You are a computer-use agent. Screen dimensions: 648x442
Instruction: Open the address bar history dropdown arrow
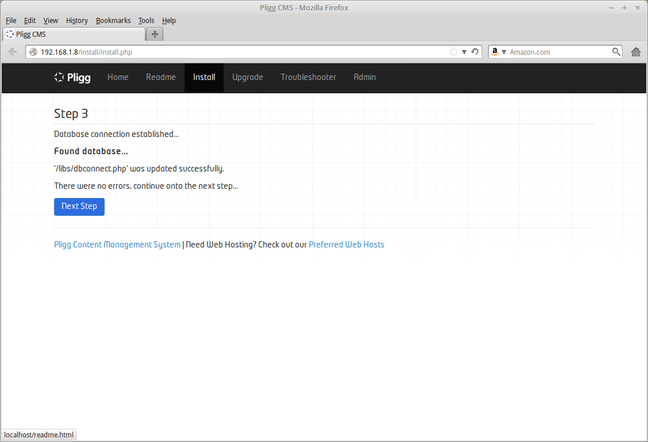click(464, 52)
